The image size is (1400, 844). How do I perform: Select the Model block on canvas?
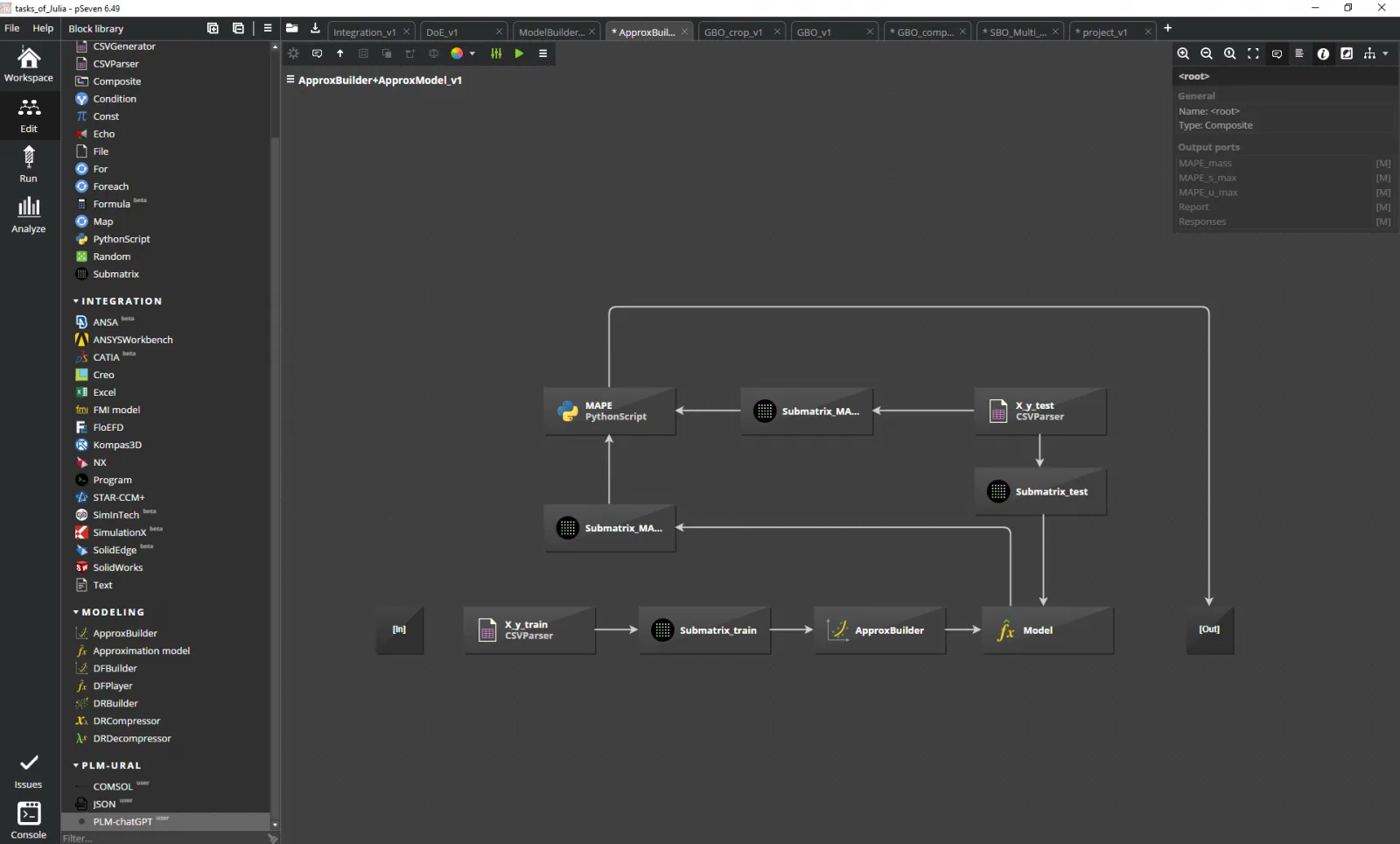(1047, 630)
